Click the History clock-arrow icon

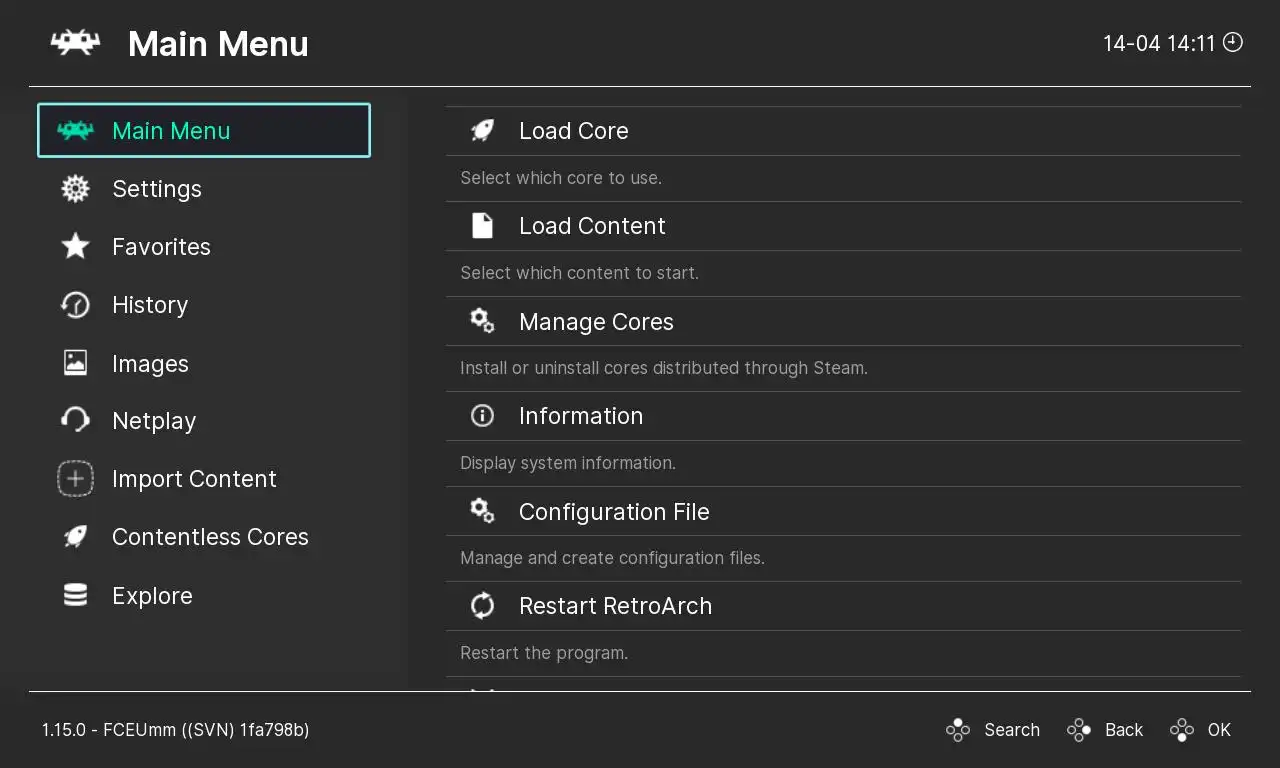[x=75, y=305]
